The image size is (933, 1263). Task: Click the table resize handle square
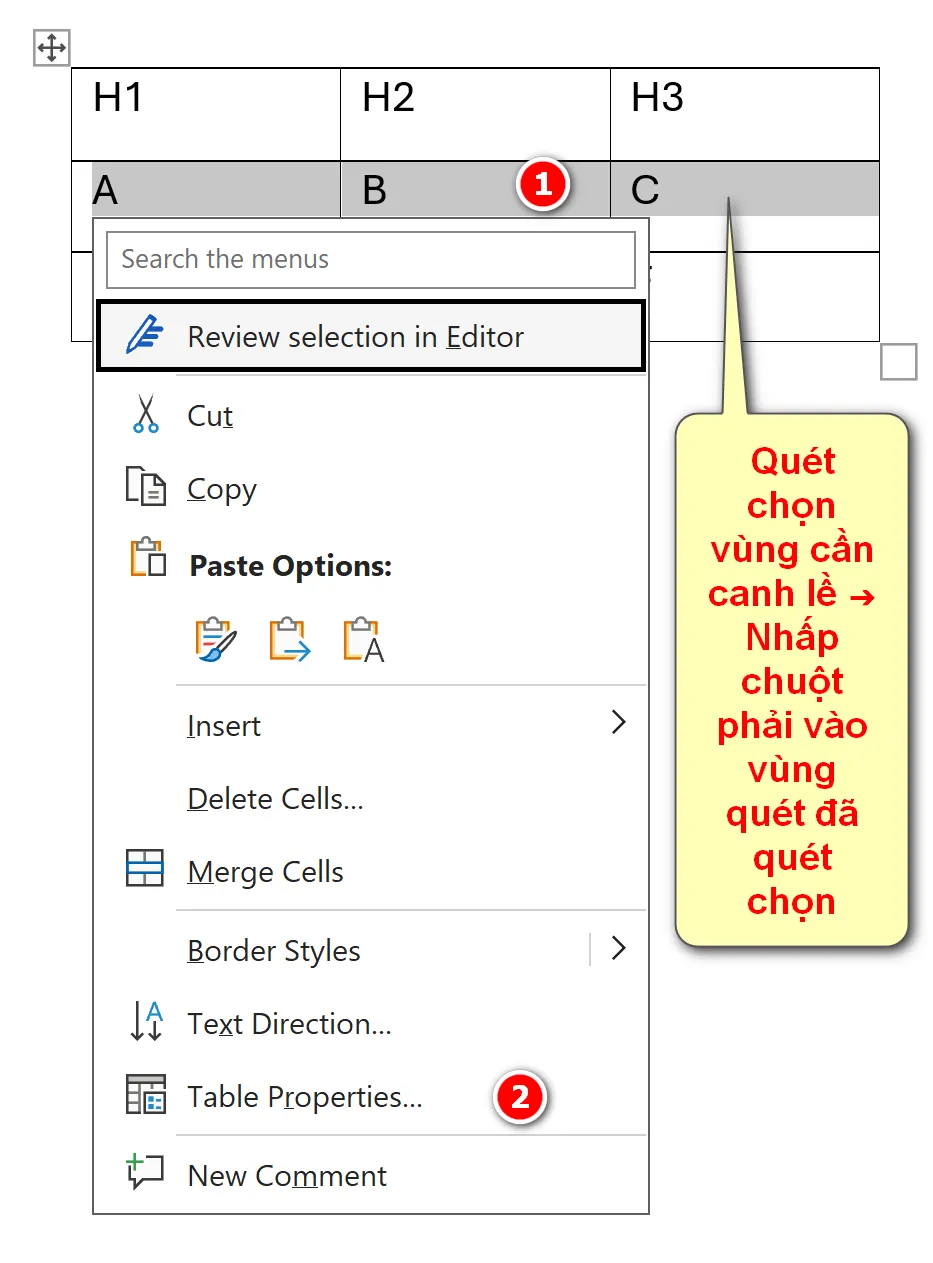click(898, 362)
